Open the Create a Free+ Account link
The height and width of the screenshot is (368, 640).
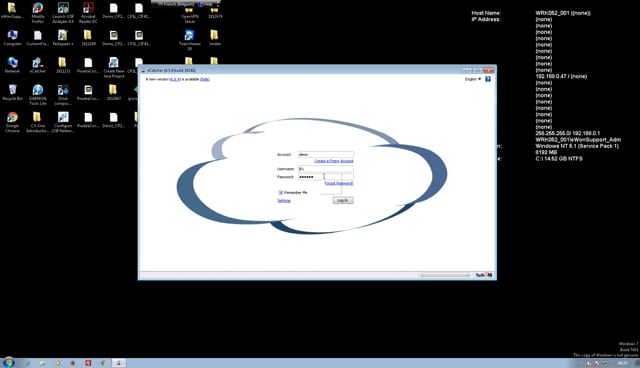(x=333, y=161)
